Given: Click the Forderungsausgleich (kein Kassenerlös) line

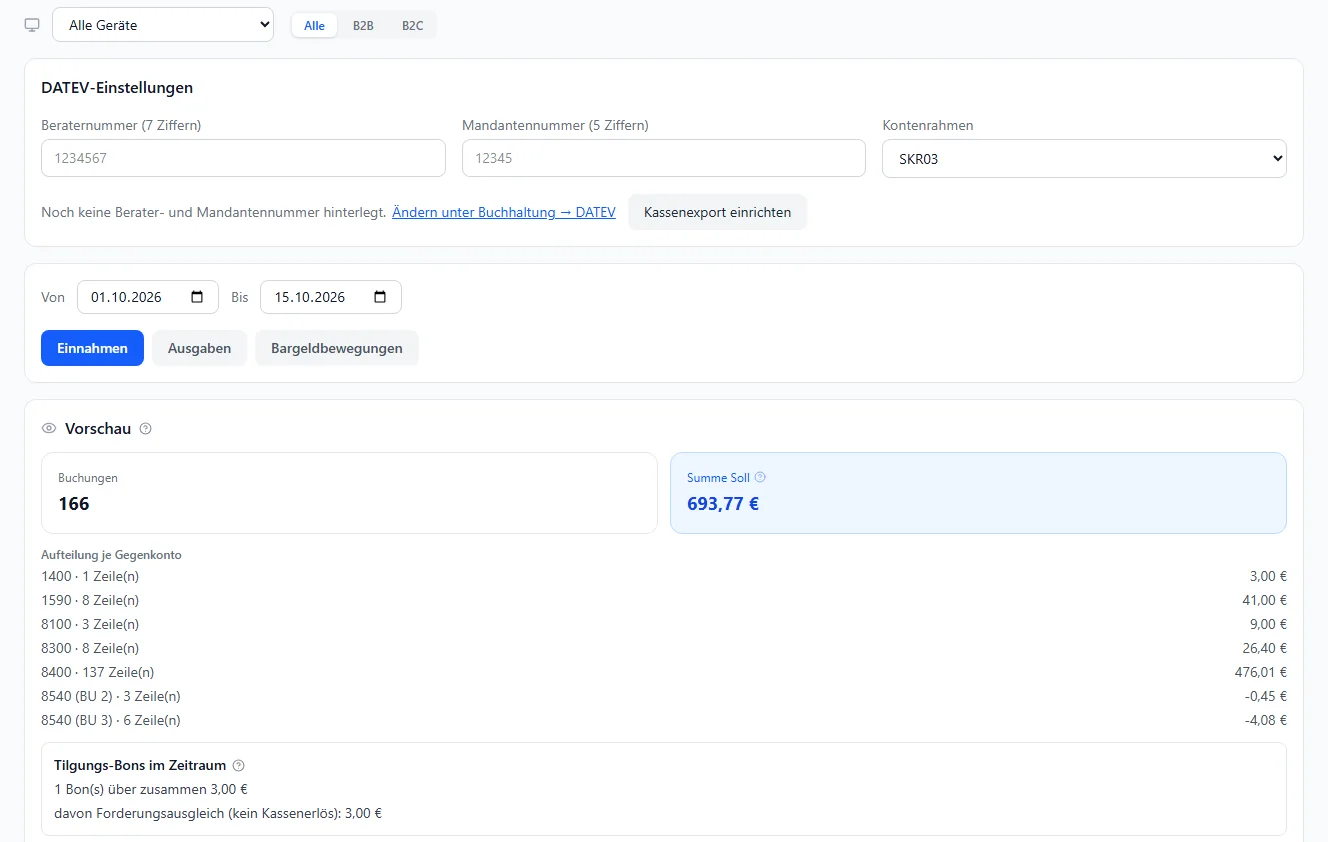Looking at the screenshot, I should coord(218,813).
